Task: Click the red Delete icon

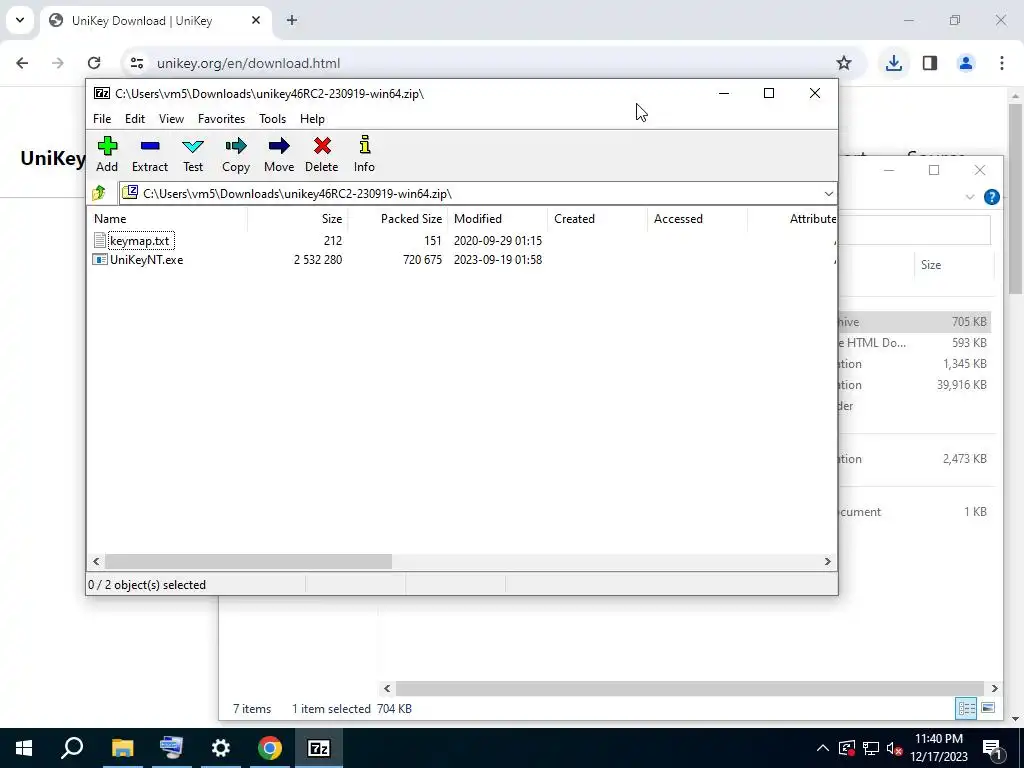Action: coord(321,155)
